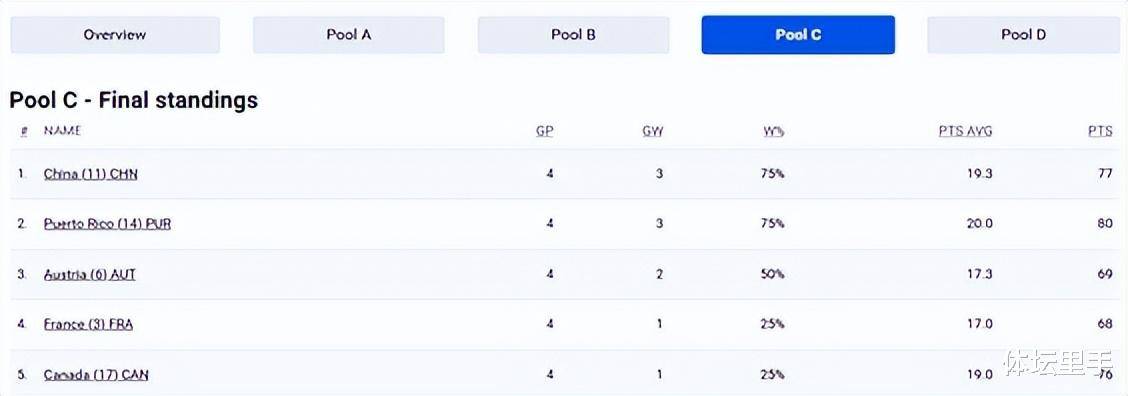Switch to the Overview tab

click(x=114, y=35)
